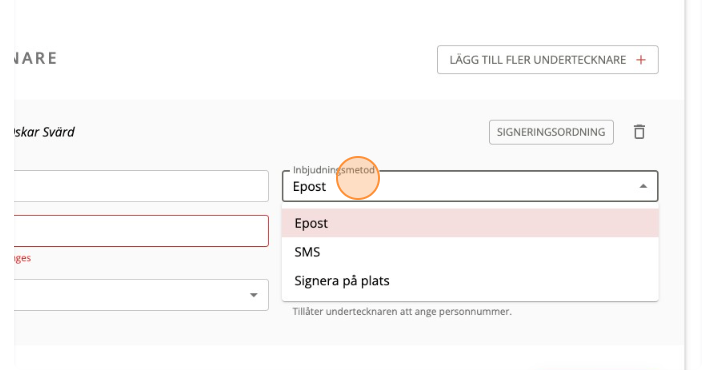Image resolution: width=702 pixels, height=371 pixels.
Task: Click the trash can delete icon
Action: (x=639, y=132)
